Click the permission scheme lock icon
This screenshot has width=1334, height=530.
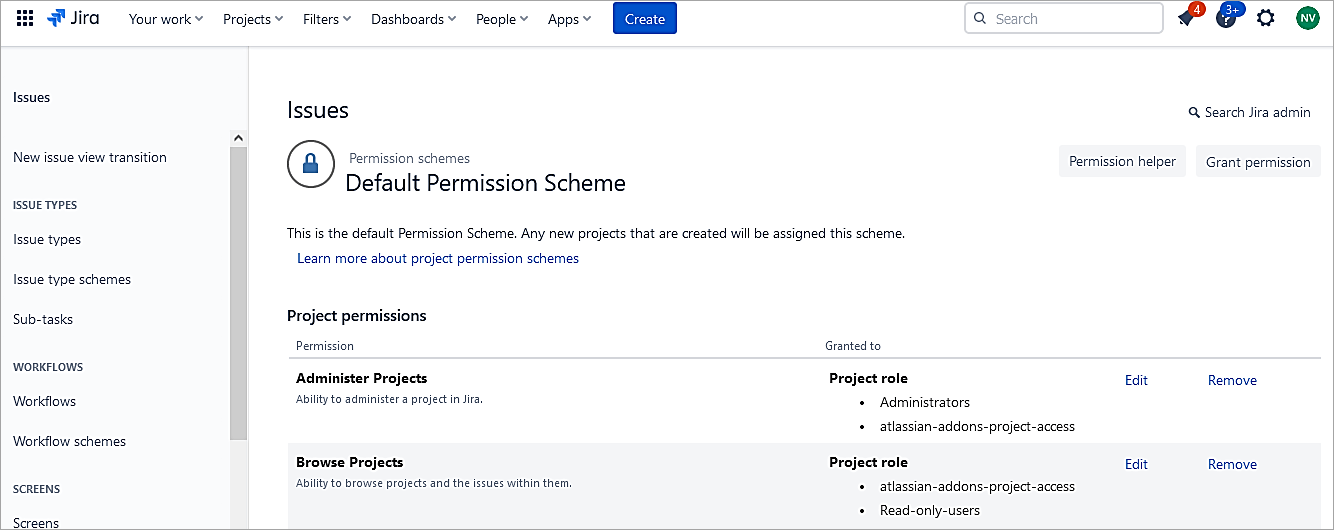point(310,164)
